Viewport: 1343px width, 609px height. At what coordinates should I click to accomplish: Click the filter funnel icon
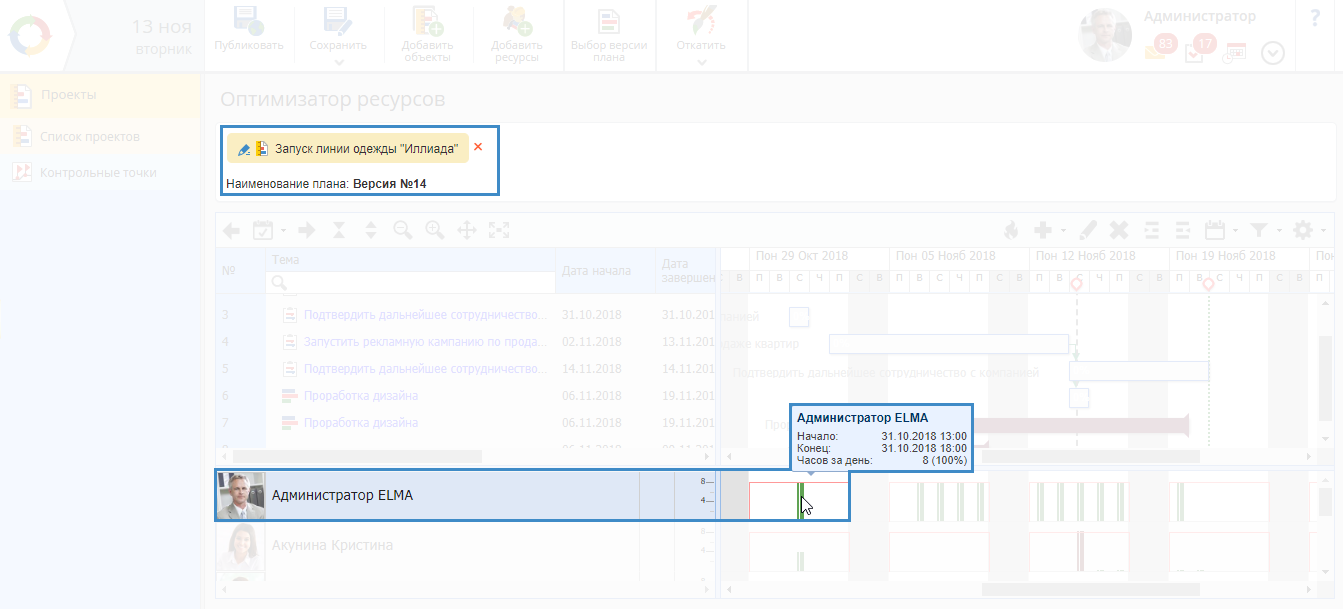1258,230
